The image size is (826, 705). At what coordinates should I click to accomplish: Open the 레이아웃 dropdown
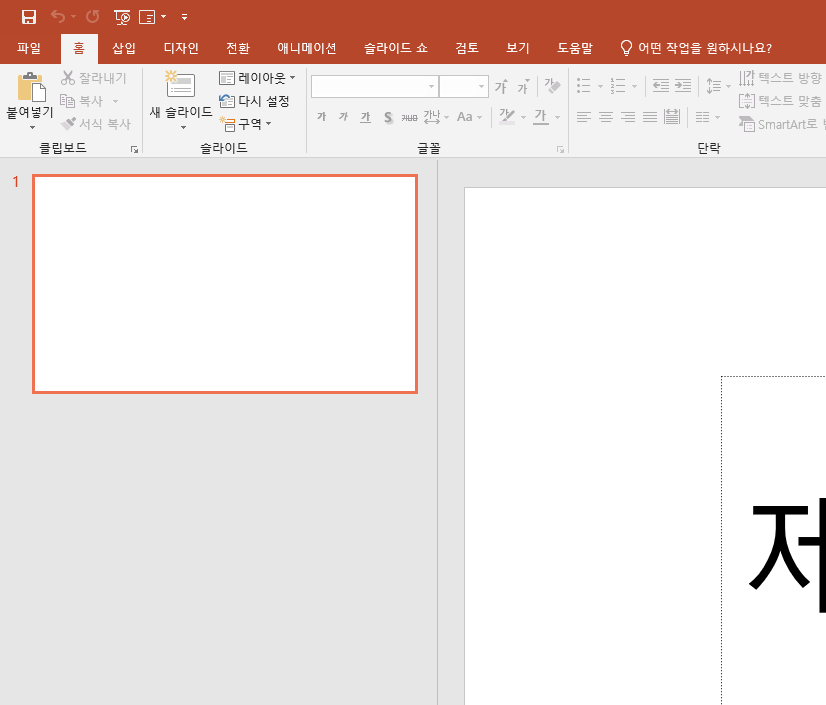point(257,78)
